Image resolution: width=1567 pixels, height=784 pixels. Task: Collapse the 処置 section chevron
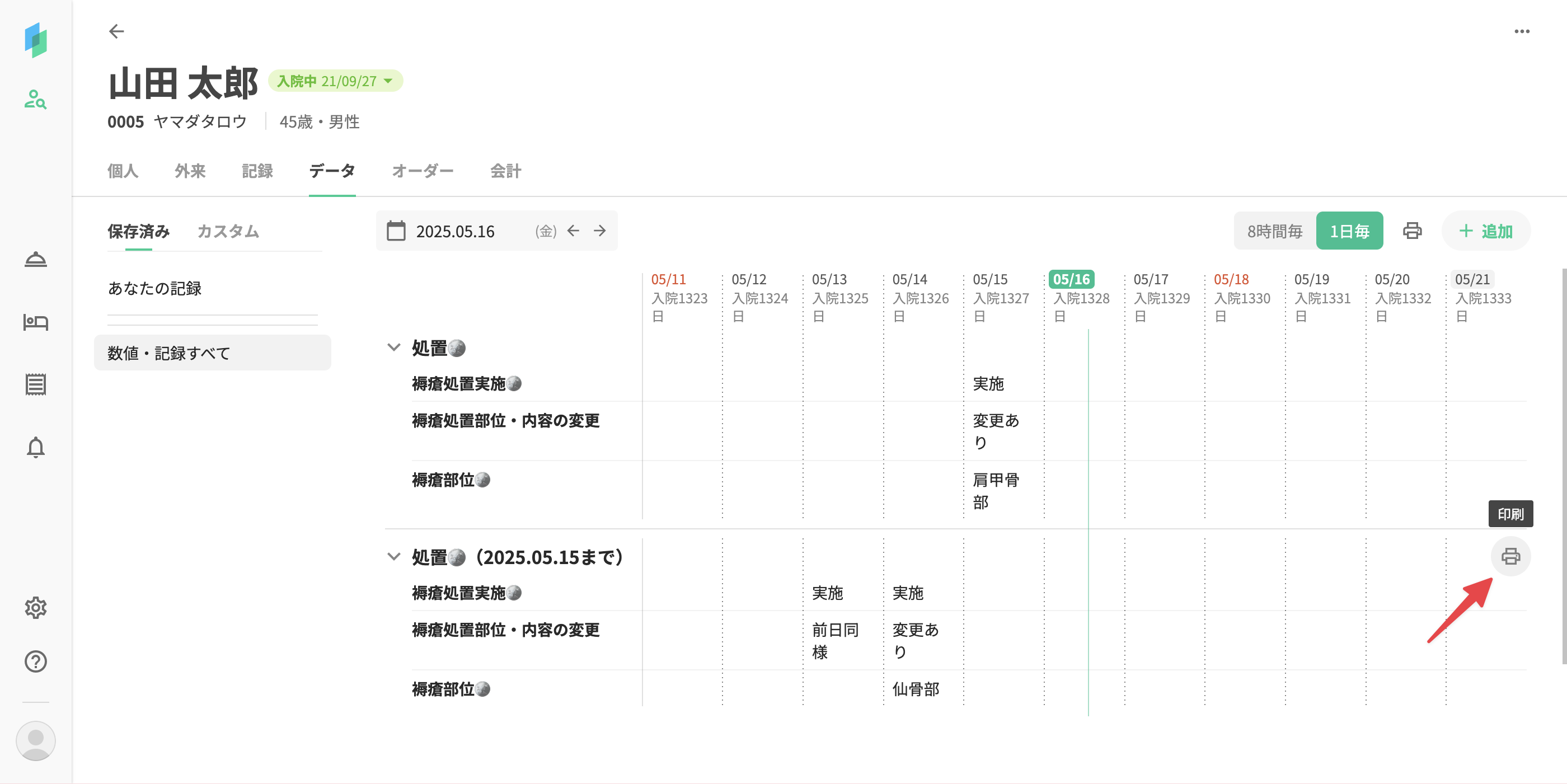393,348
